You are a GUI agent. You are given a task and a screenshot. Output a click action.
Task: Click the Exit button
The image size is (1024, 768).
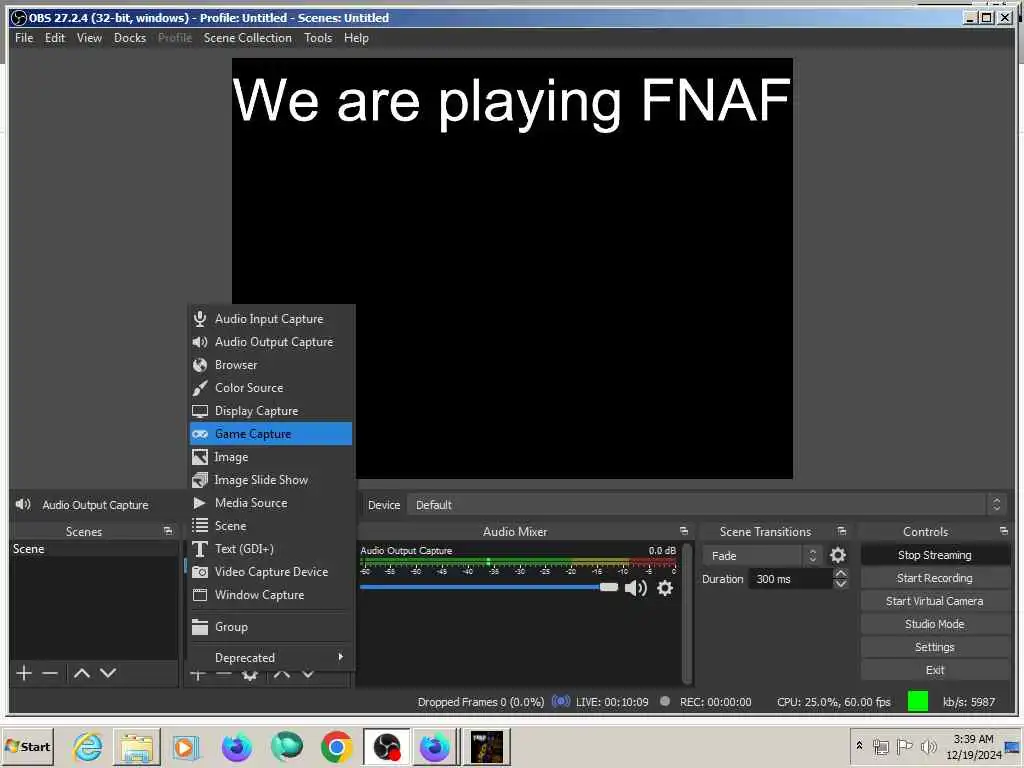[935, 670]
